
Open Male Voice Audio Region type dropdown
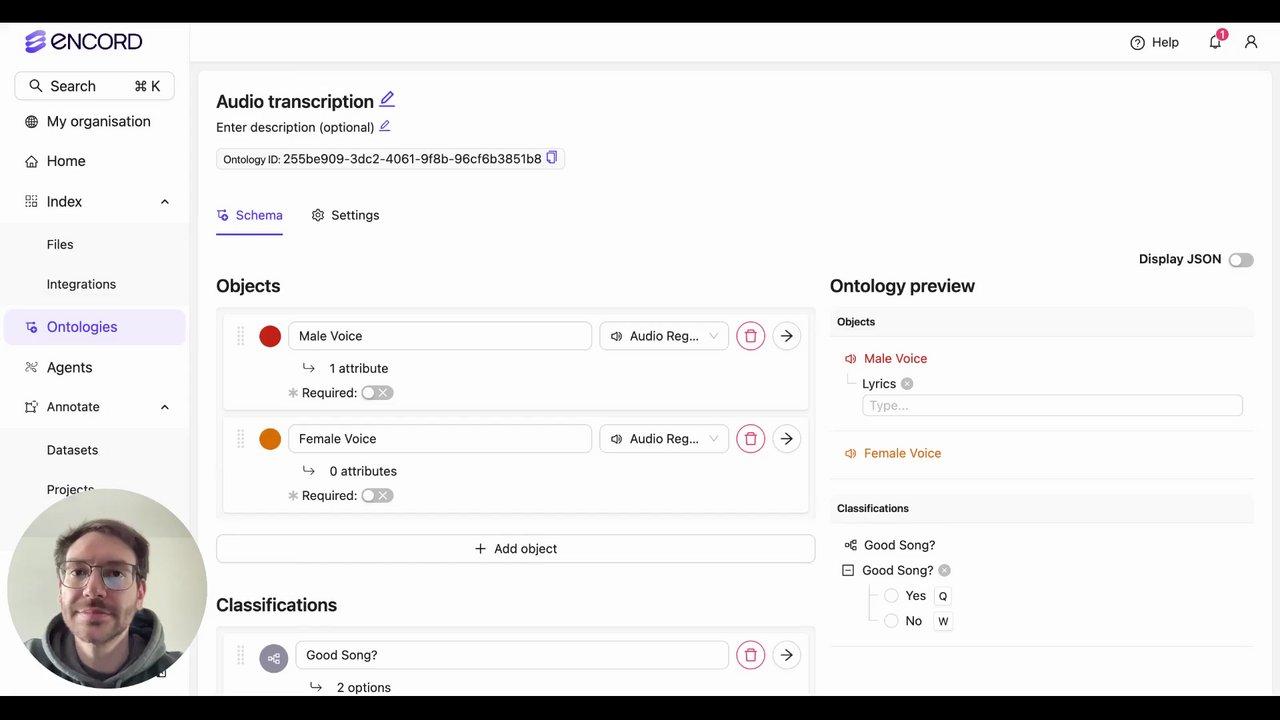[664, 336]
